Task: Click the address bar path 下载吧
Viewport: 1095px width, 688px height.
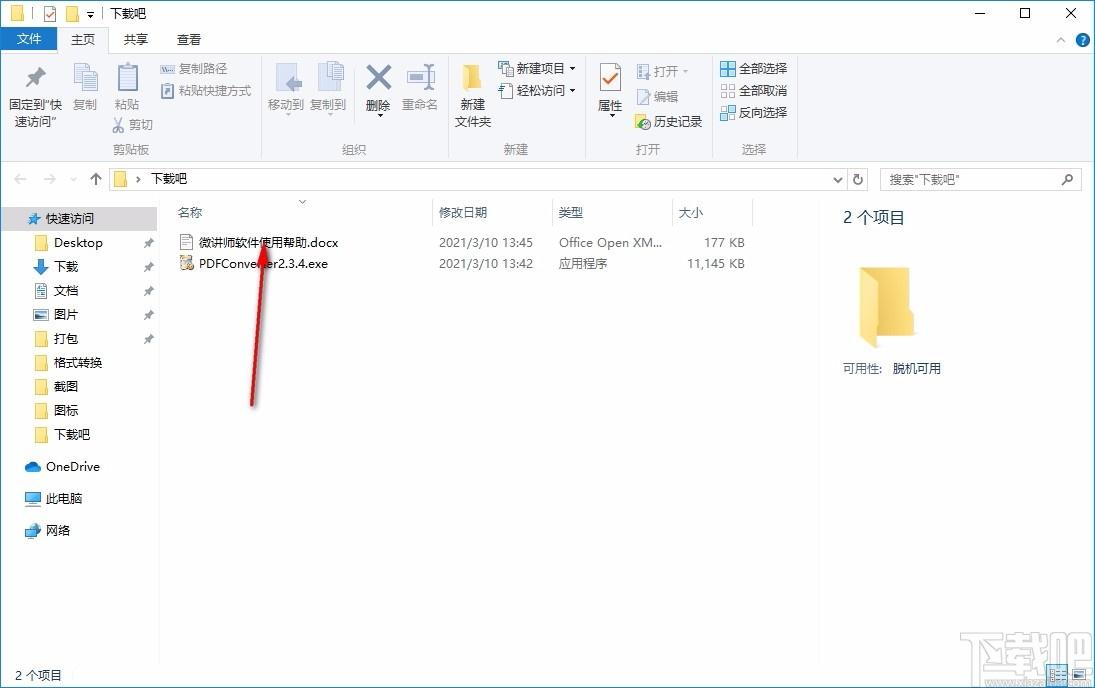Action: coord(169,179)
